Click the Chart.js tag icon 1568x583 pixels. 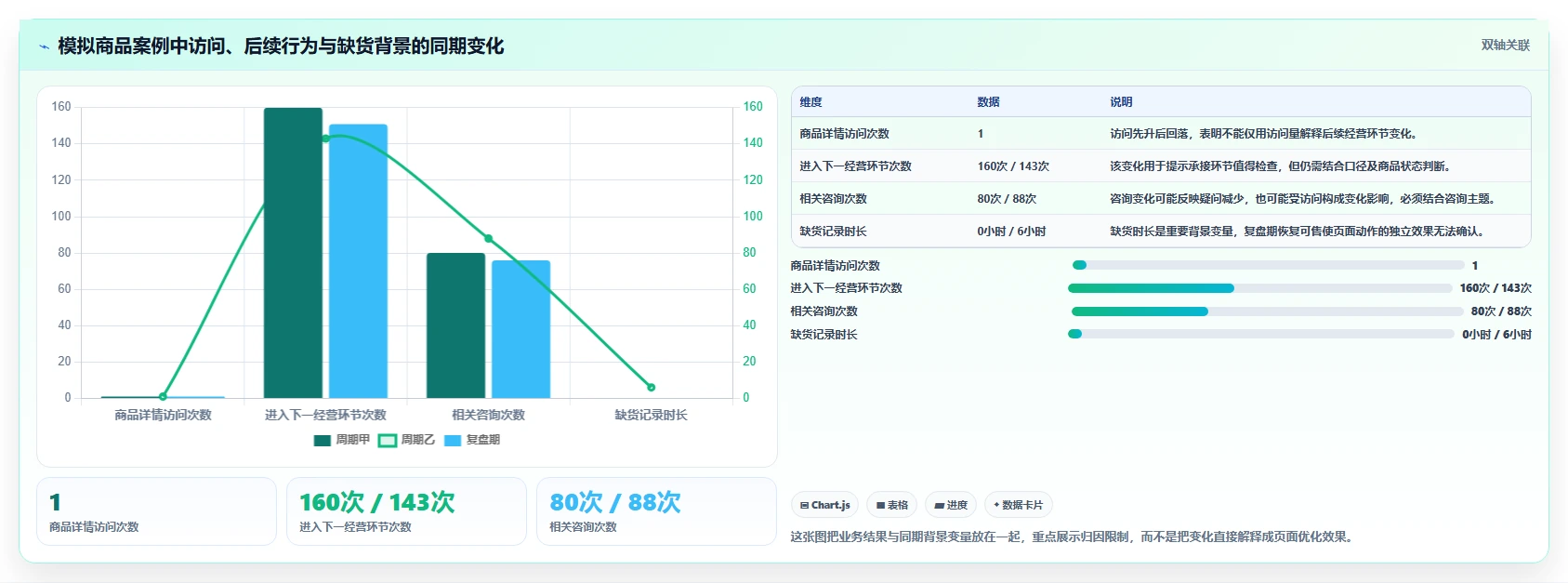click(x=805, y=506)
